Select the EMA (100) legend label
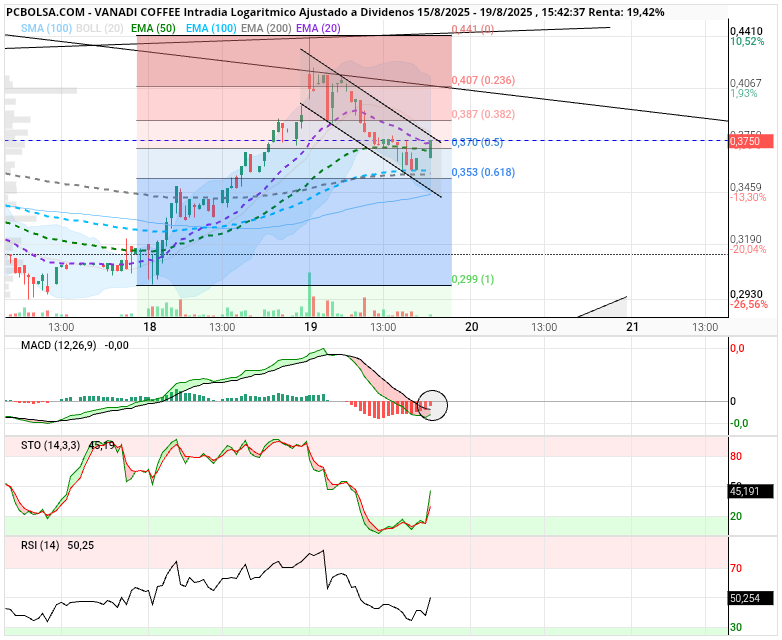Viewport: 782px width, 640px height. 212,28
